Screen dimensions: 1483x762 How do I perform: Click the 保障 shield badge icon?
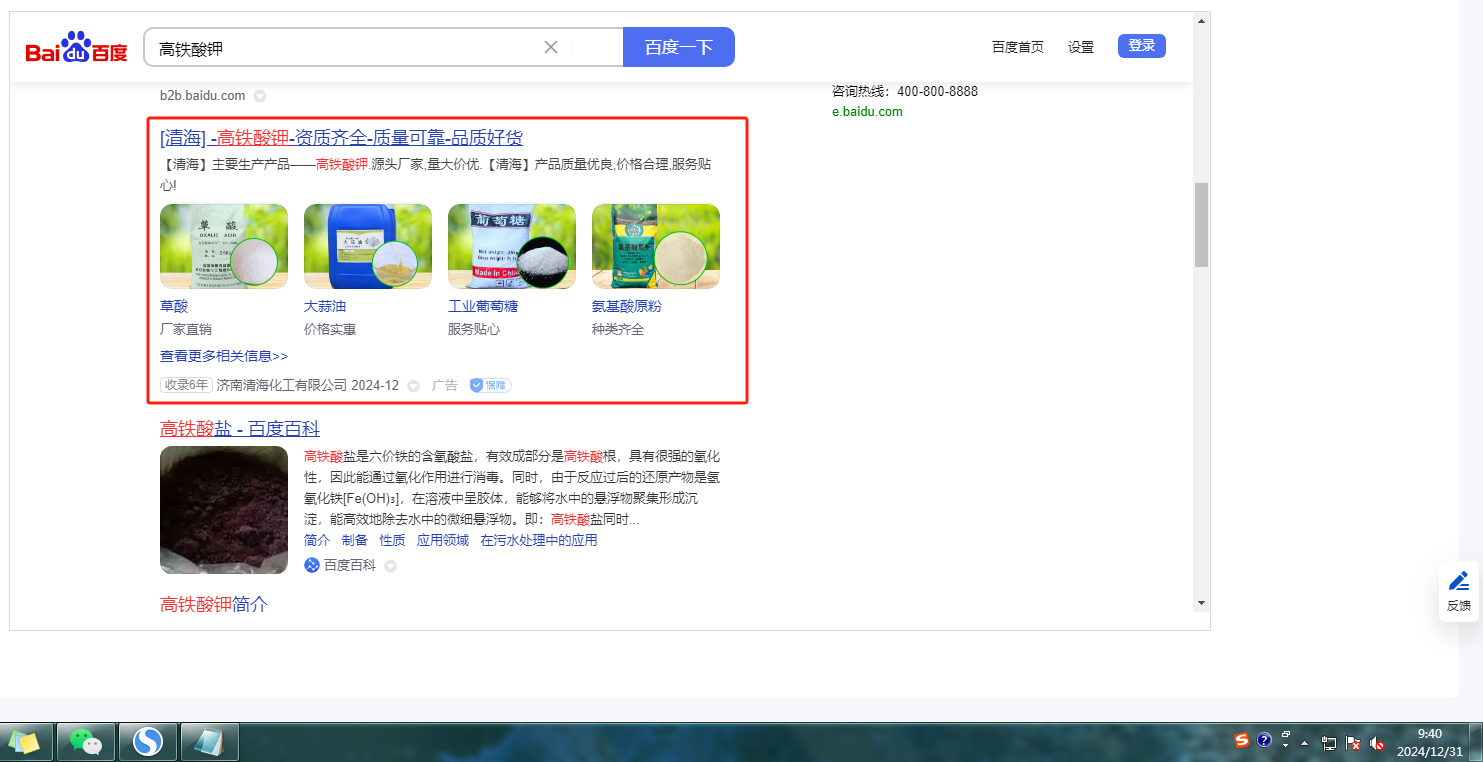pos(490,385)
